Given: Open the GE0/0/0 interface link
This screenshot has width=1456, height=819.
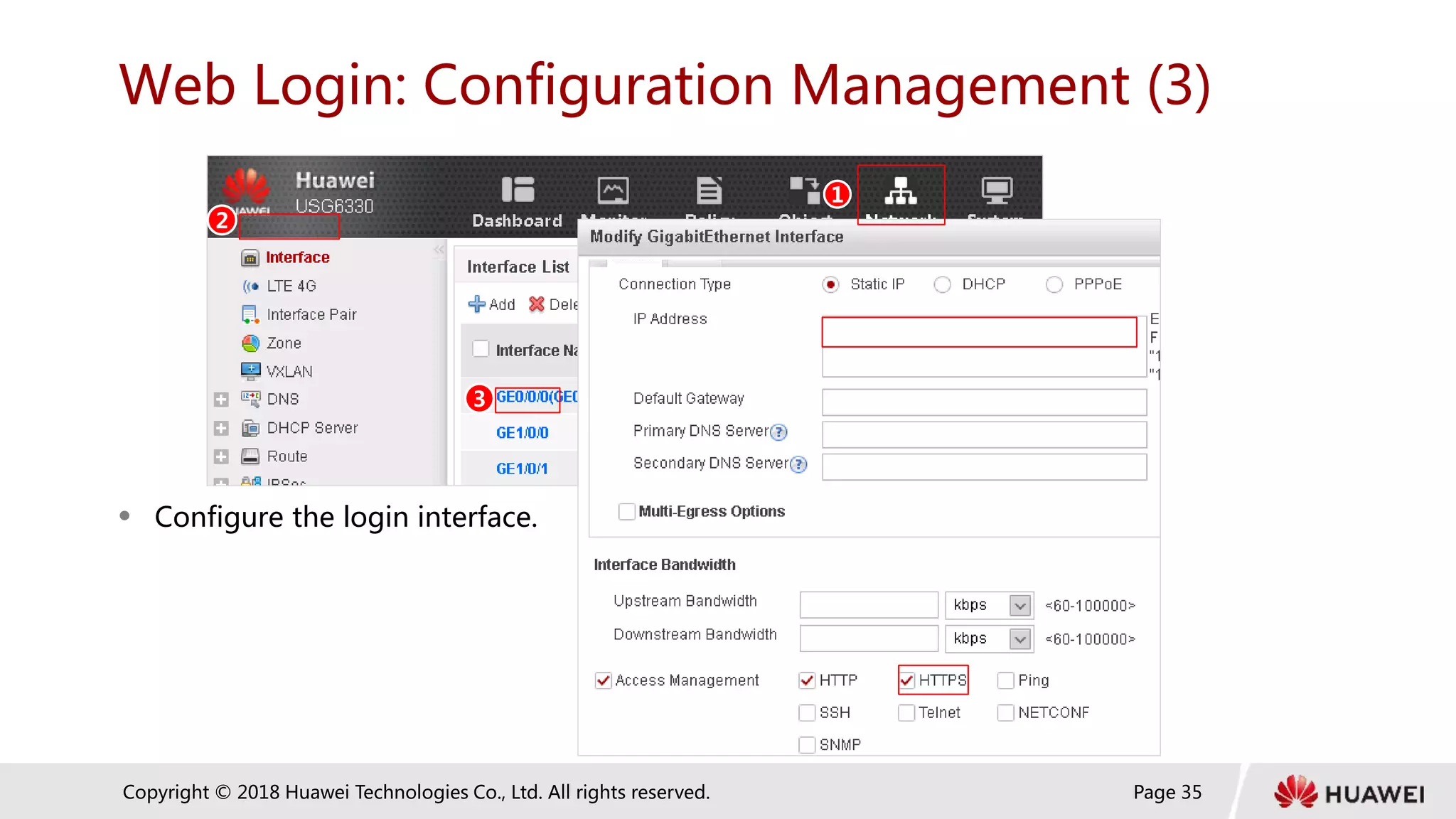Looking at the screenshot, I should pyautogui.click(x=537, y=397).
